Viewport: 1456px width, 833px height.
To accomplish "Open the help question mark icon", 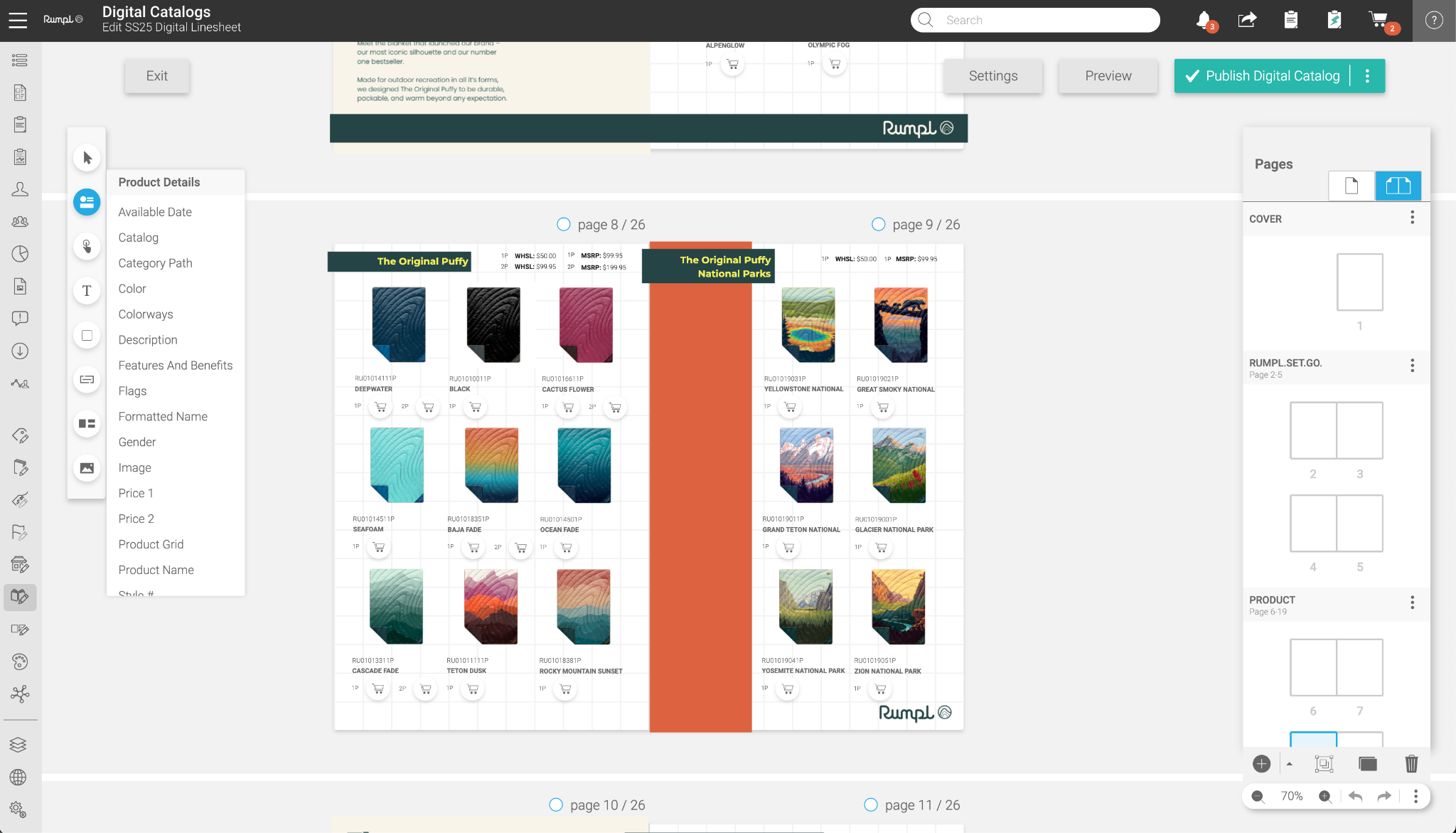I will pyautogui.click(x=1434, y=21).
